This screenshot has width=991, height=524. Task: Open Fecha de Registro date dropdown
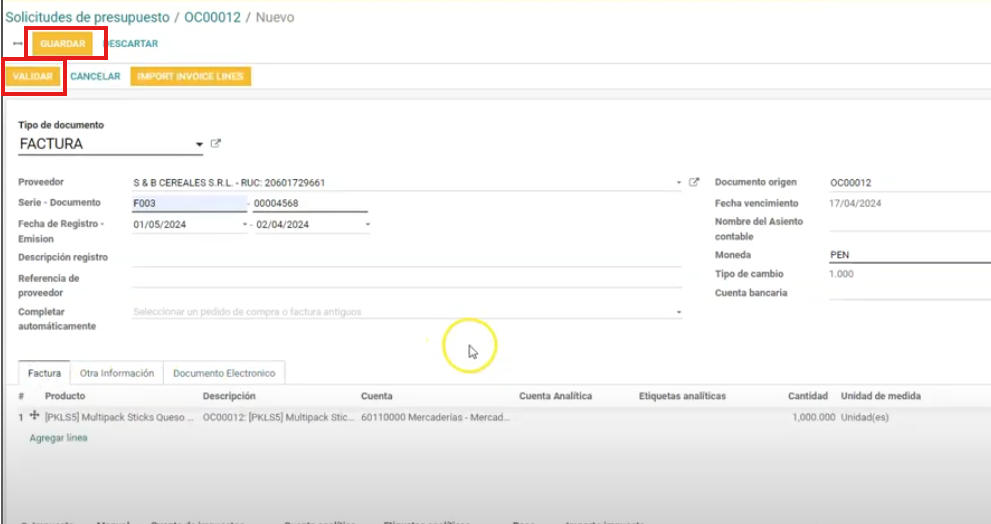(243, 225)
